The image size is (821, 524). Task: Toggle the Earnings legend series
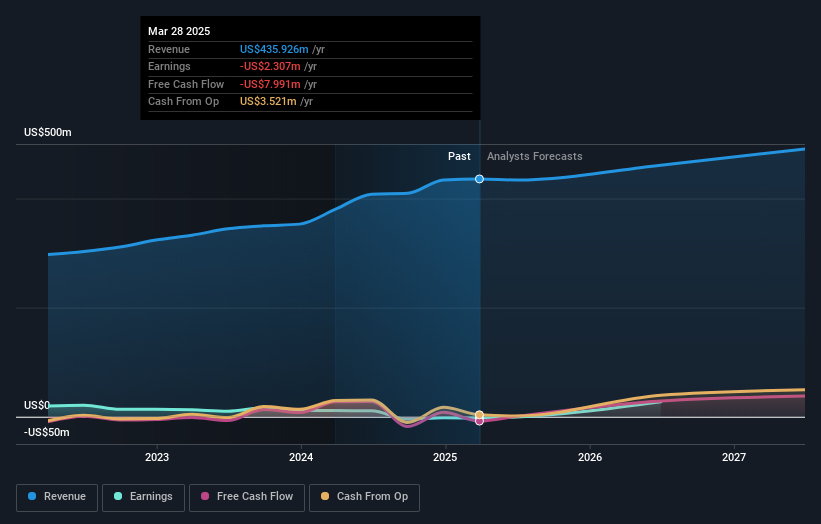[143, 497]
